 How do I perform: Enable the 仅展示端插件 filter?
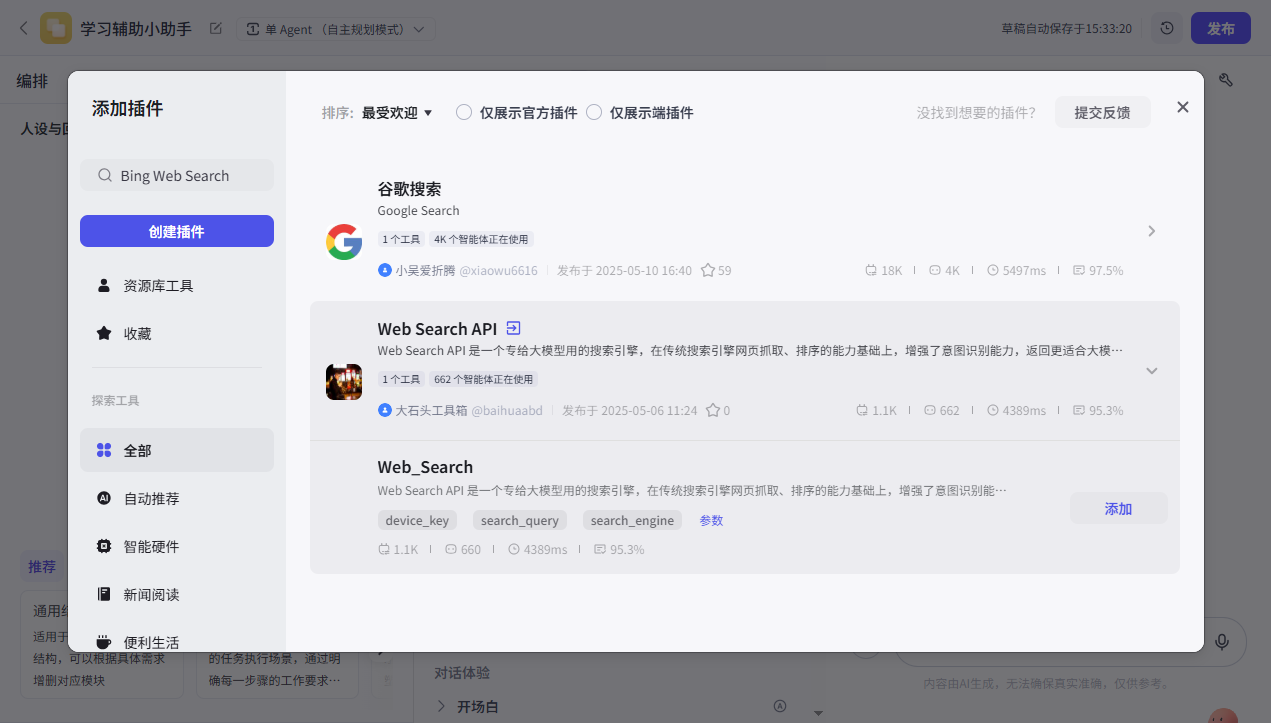tap(593, 112)
